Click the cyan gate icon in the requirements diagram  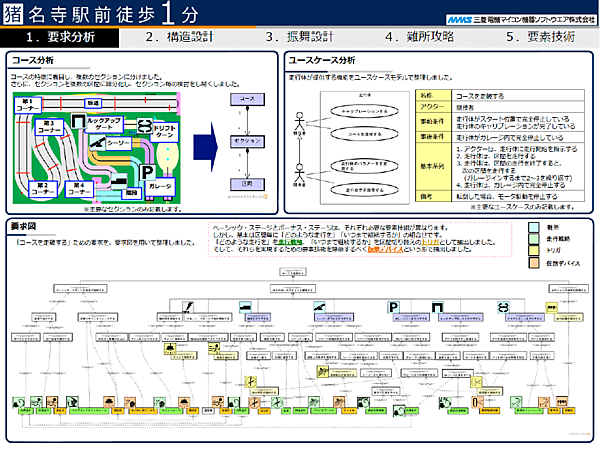point(437,307)
